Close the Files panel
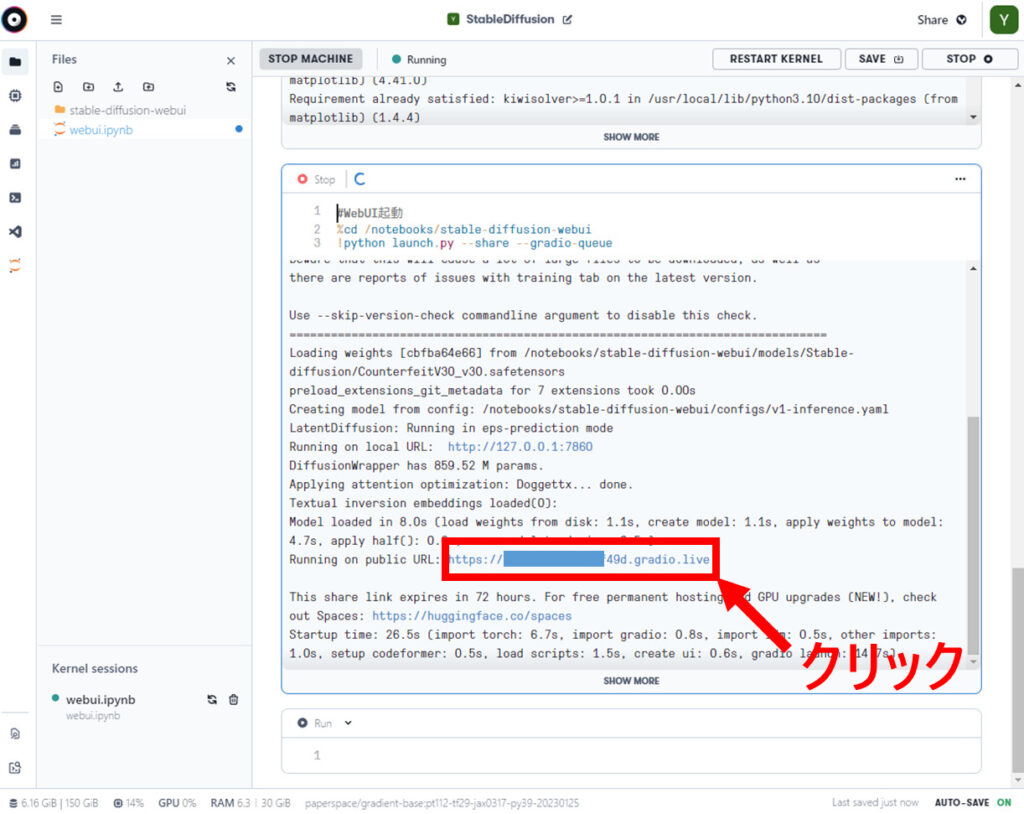The image size is (1024, 814). coord(231,60)
